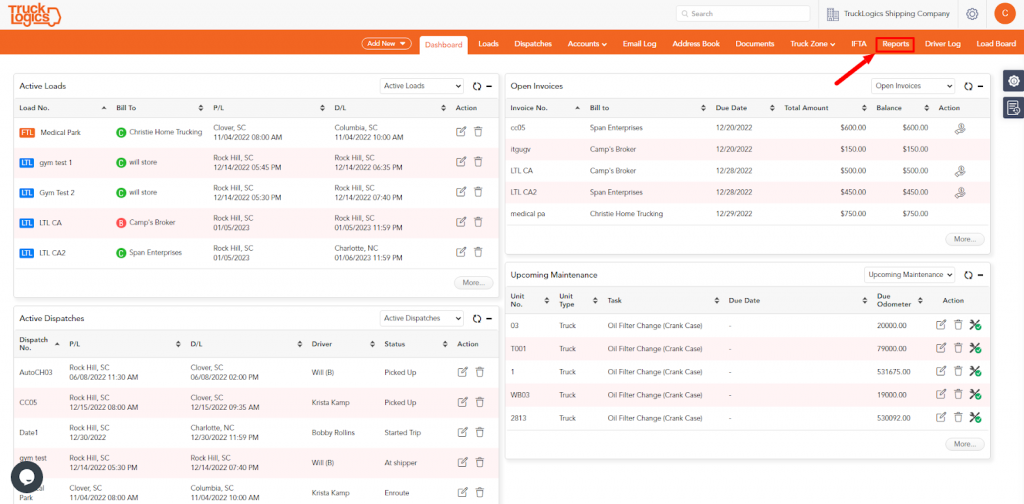1024x504 pixels.
Task: Open the Reports tab
Action: tap(895, 44)
